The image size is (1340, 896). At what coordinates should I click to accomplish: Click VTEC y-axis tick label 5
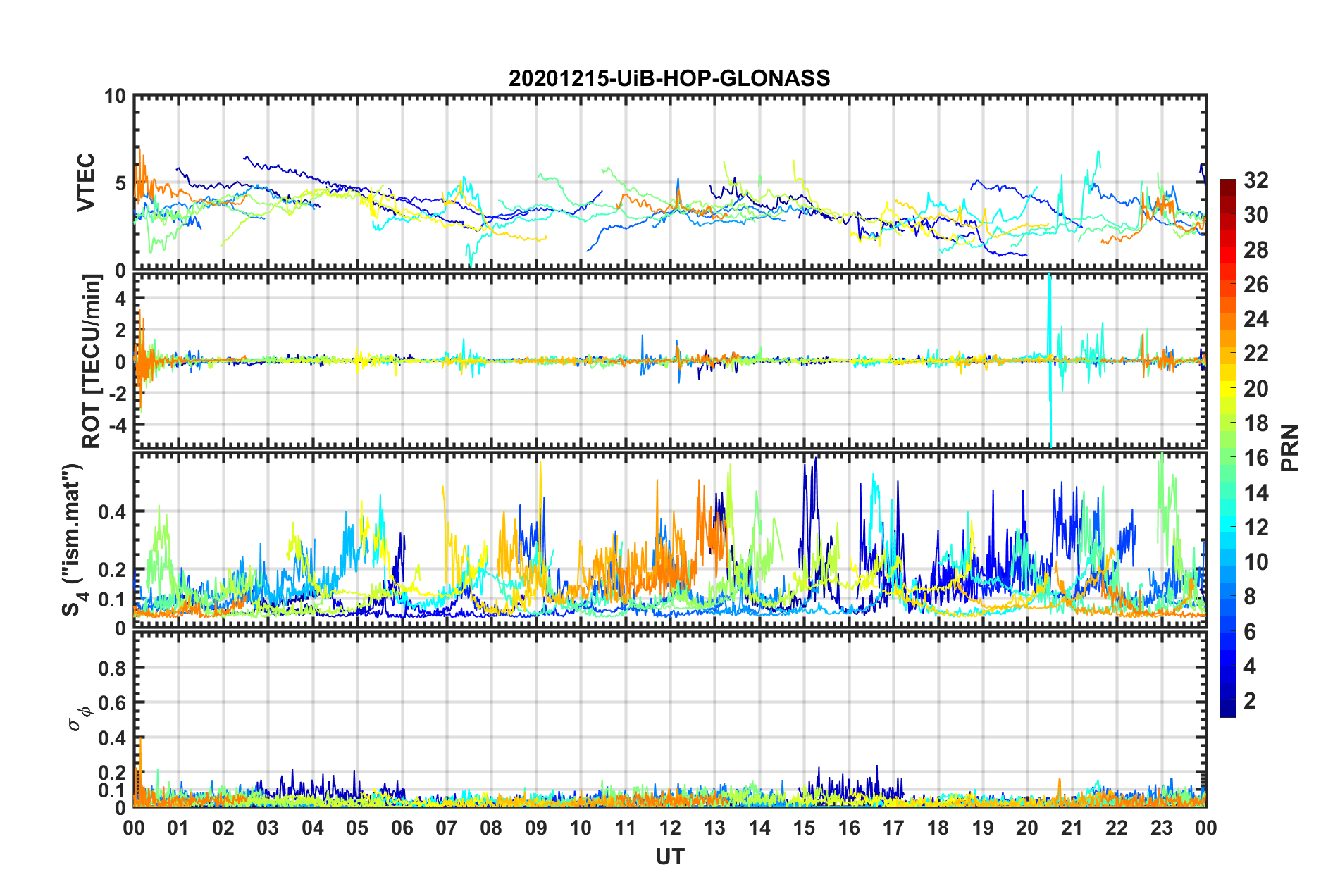pos(120,183)
